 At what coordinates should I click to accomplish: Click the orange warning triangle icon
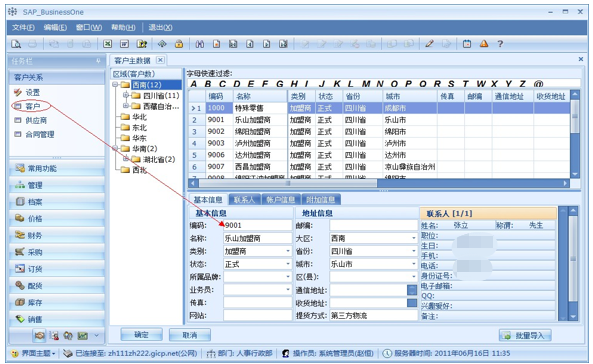pos(484,44)
